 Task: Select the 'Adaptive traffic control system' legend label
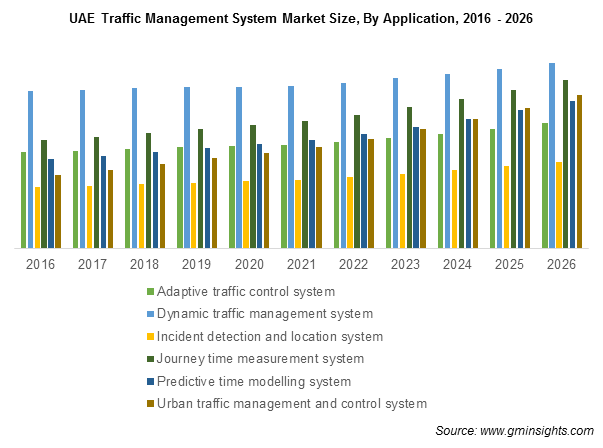247,292
